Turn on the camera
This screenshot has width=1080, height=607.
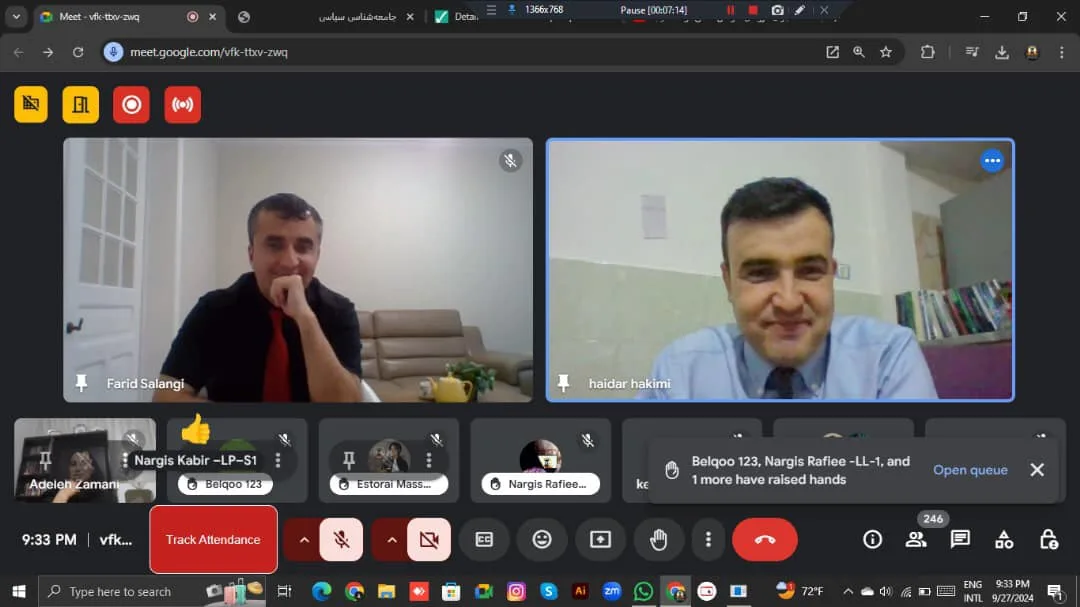[x=429, y=540]
